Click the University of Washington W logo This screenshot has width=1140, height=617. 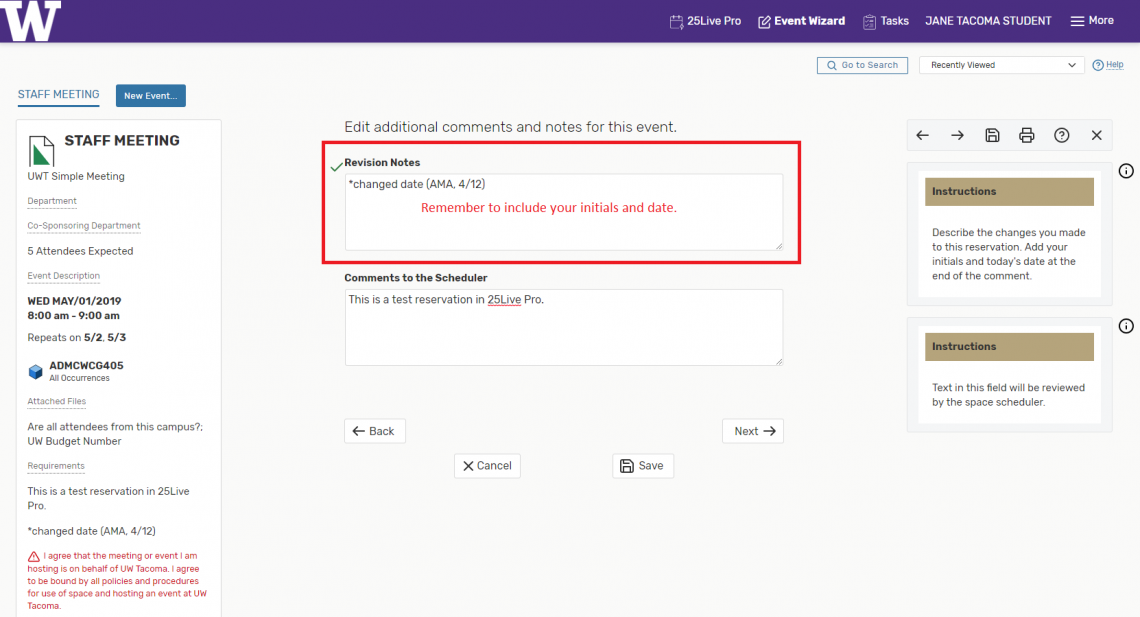tap(31, 21)
